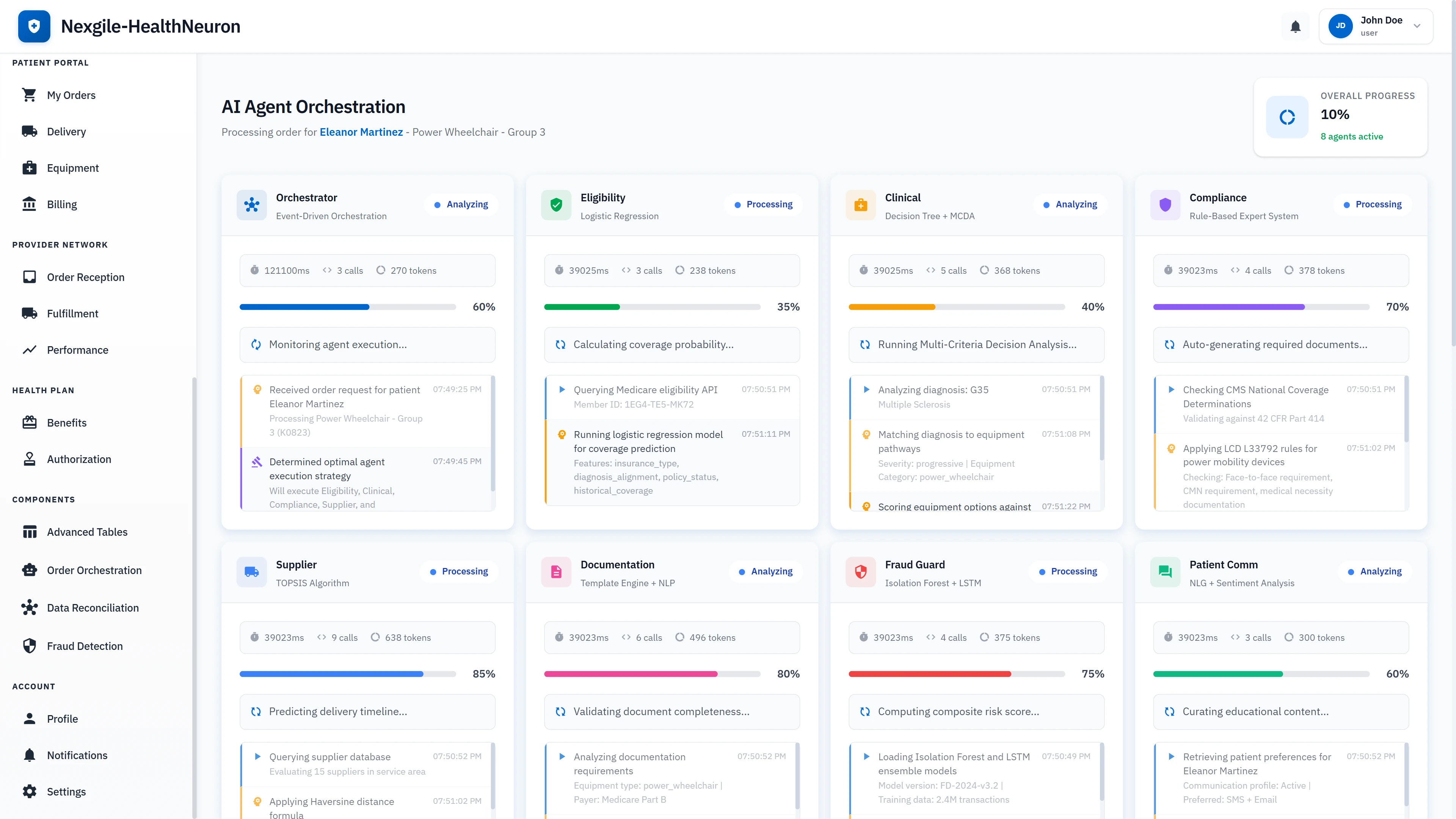This screenshot has width=1456, height=819.
Task: Click the Fraud Guard shield icon
Action: (x=861, y=572)
